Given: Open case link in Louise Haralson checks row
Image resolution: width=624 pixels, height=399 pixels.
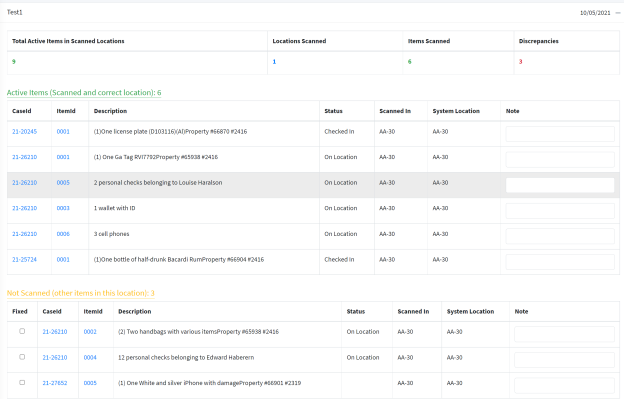Looking at the screenshot, I should [24, 183].
